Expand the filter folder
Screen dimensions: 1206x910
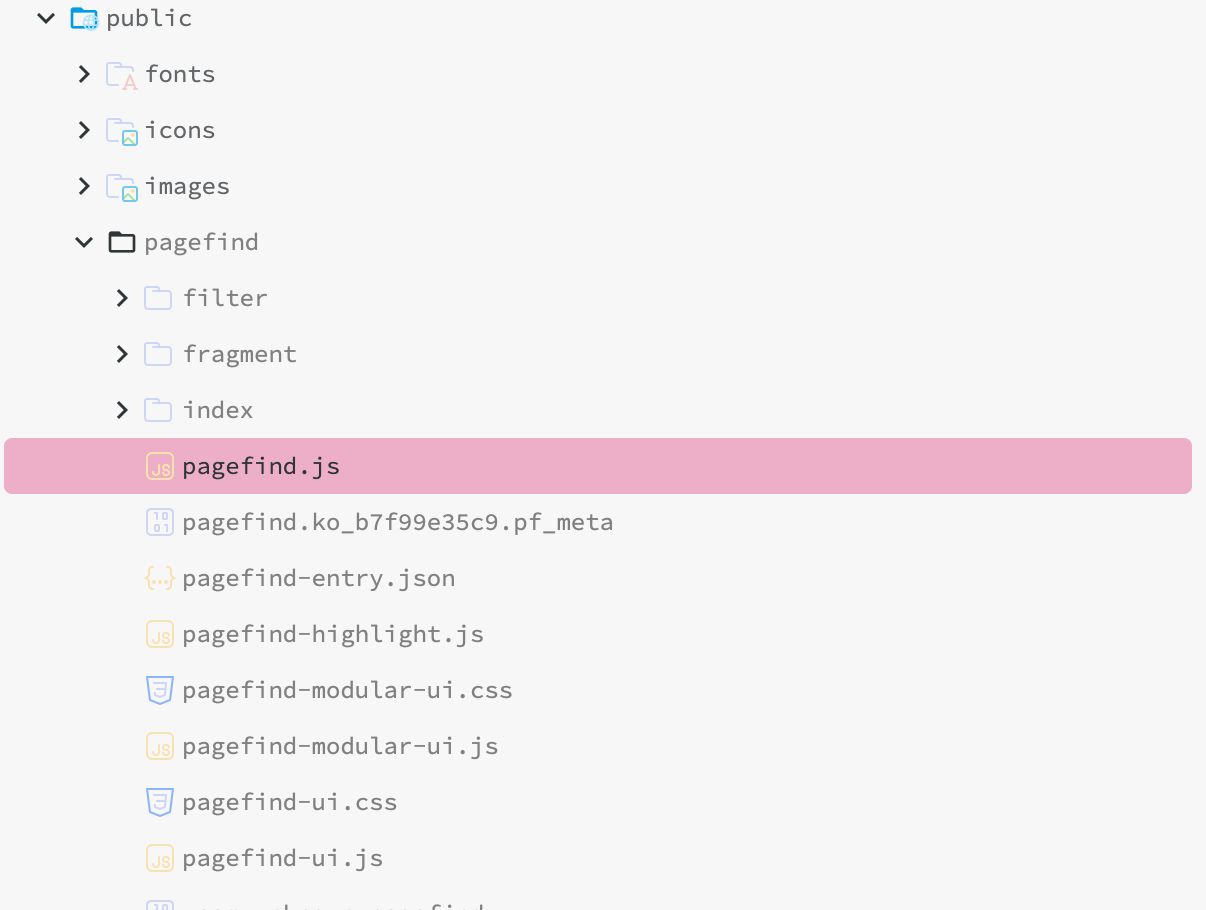tap(122, 298)
